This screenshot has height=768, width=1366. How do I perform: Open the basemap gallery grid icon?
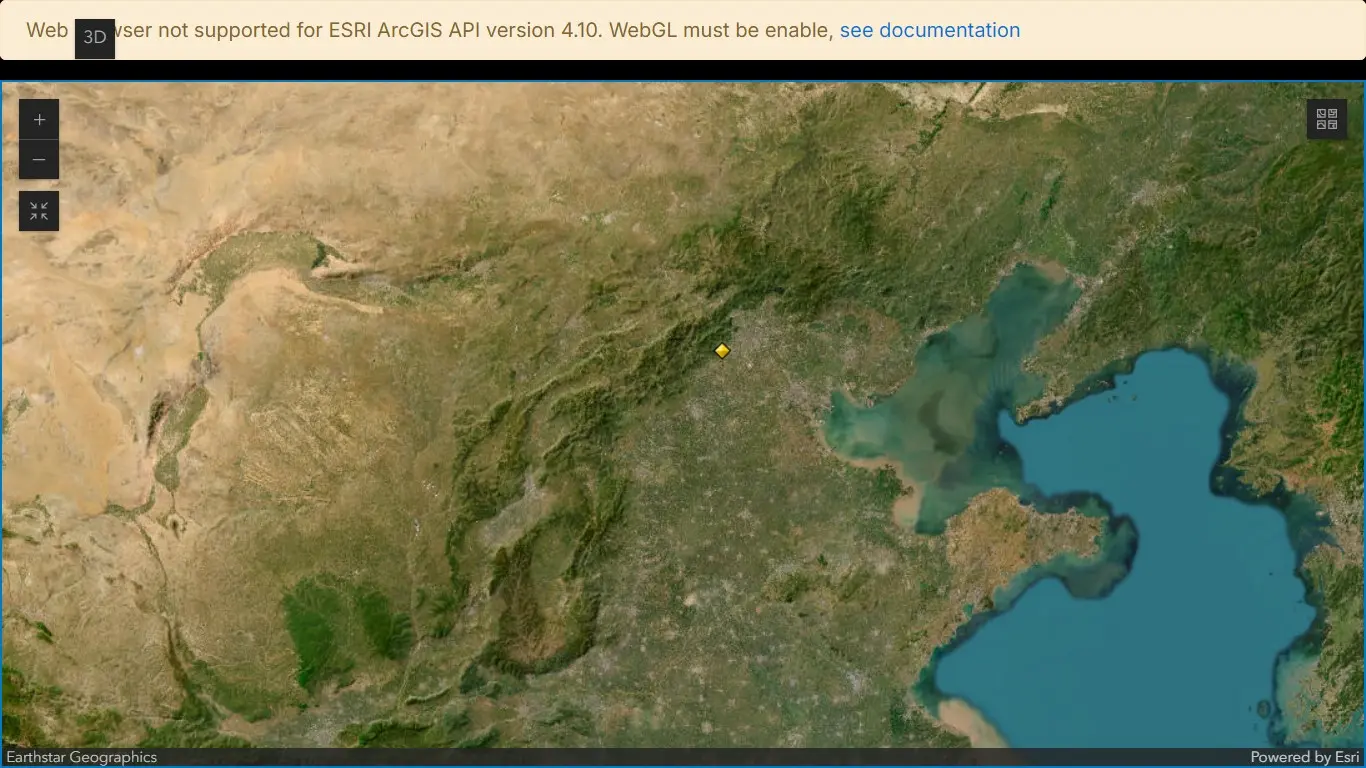pyautogui.click(x=1326, y=120)
